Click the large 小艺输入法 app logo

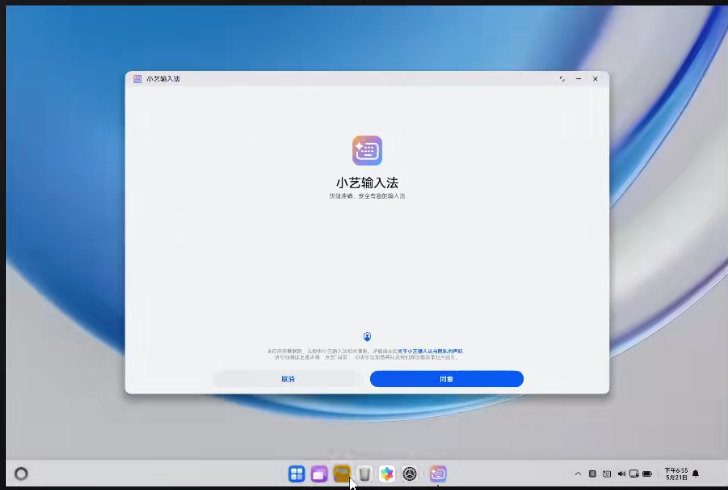[x=367, y=150]
